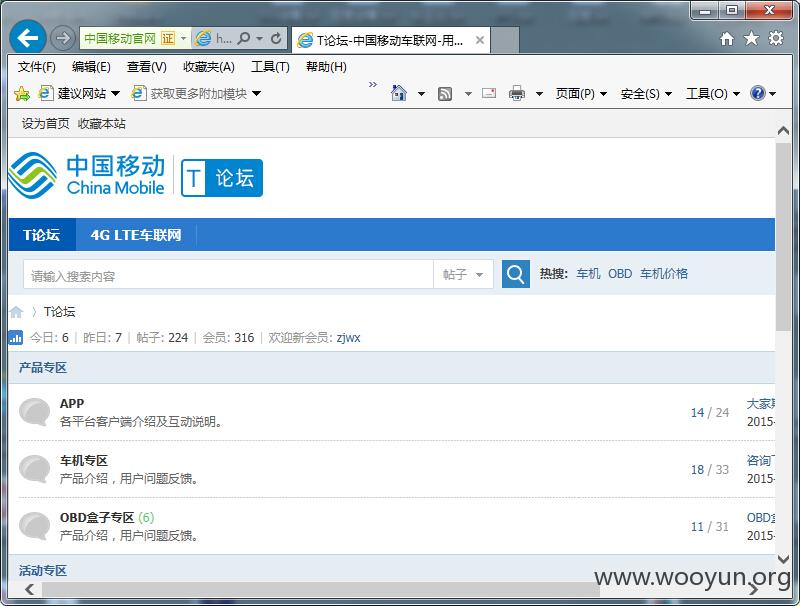The height and width of the screenshot is (606, 800).
Task: Click the horizontal scrollbar left arrow
Action: [30, 590]
